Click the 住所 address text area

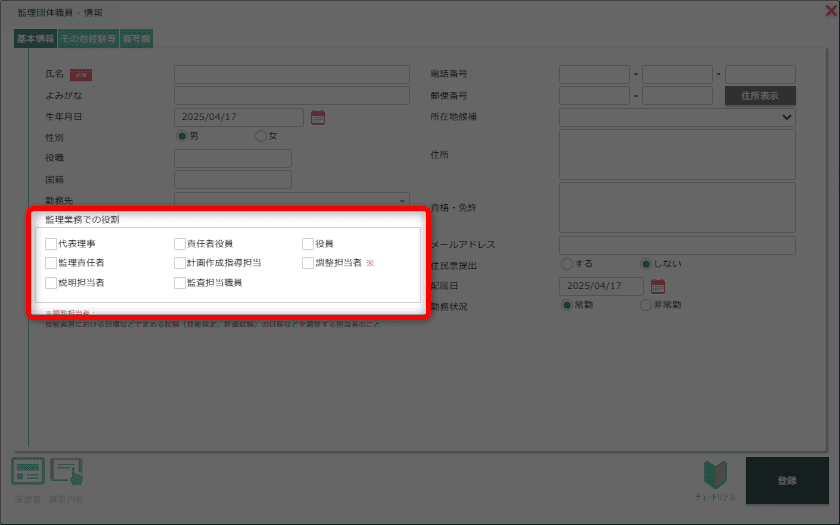pyautogui.click(x=677, y=154)
